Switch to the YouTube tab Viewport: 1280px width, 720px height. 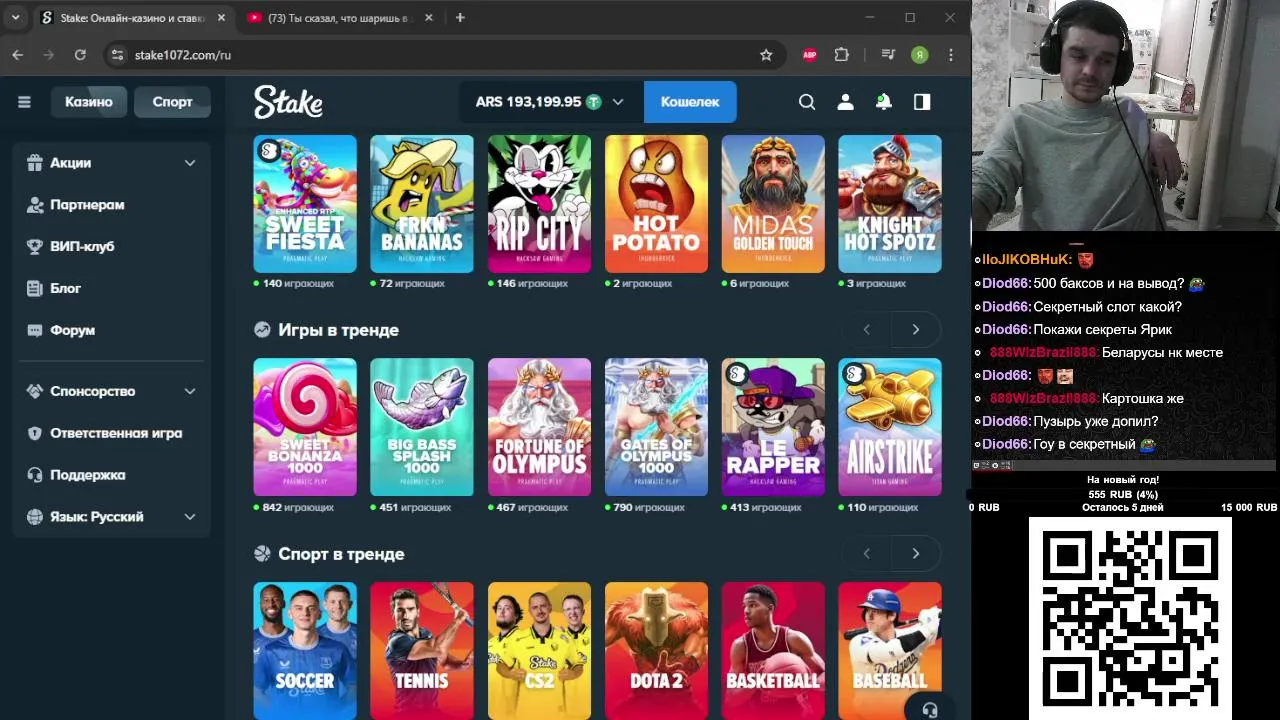(x=341, y=18)
